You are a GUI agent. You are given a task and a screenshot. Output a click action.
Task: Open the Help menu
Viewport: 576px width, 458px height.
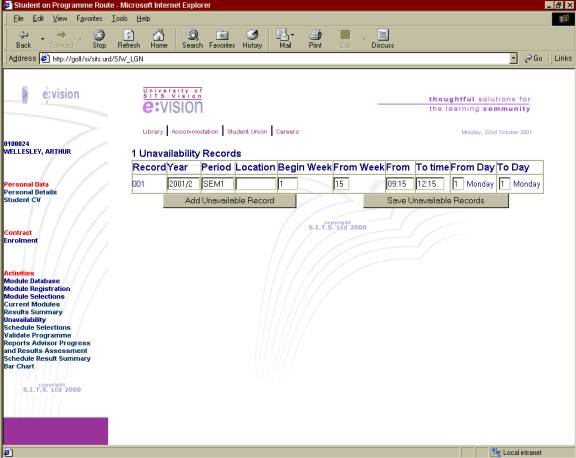coord(143,18)
